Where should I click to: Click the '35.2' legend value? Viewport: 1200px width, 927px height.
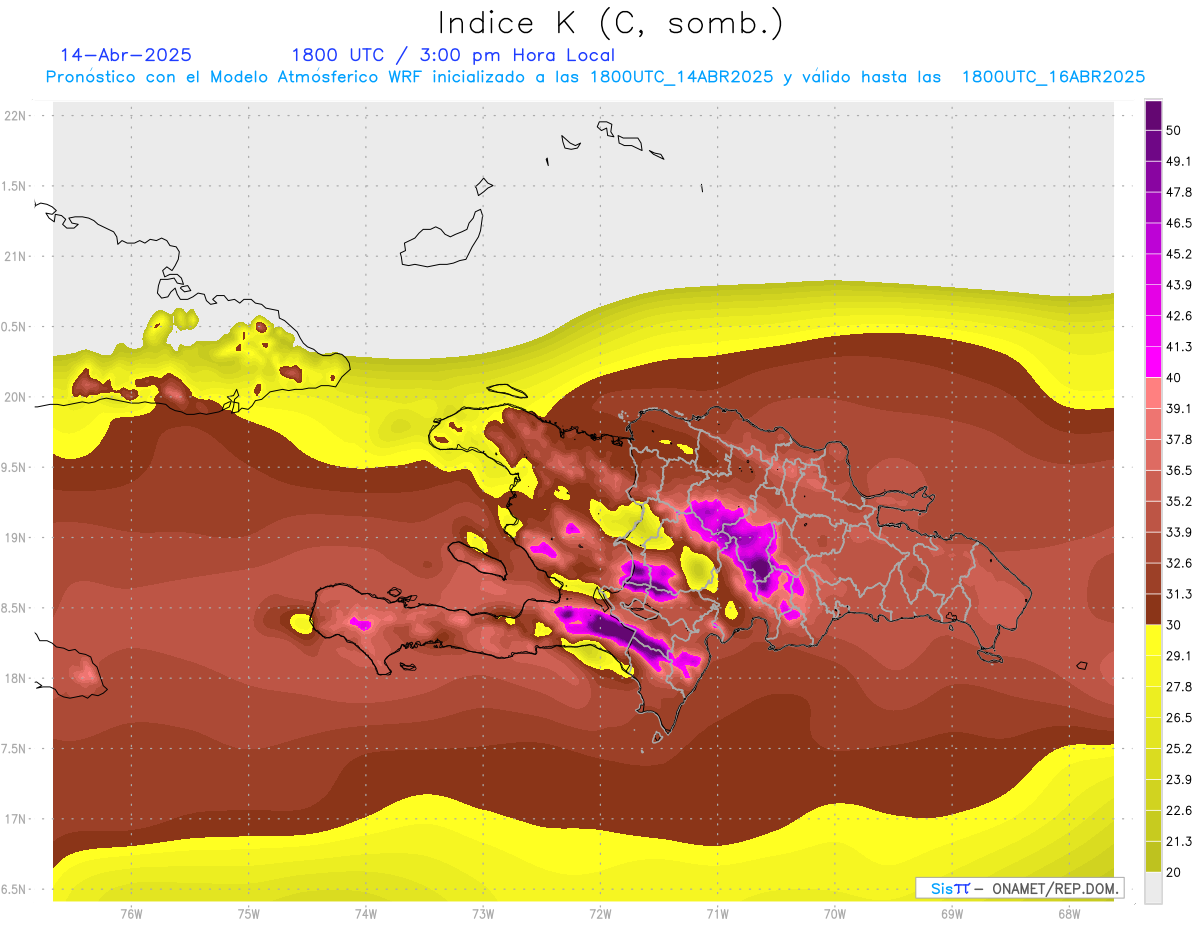[x=1178, y=501]
